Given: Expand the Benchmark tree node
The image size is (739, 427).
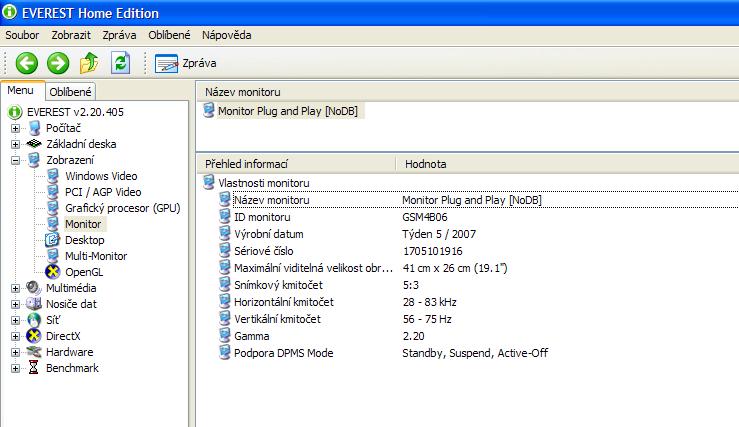Looking at the screenshot, I should [16, 369].
